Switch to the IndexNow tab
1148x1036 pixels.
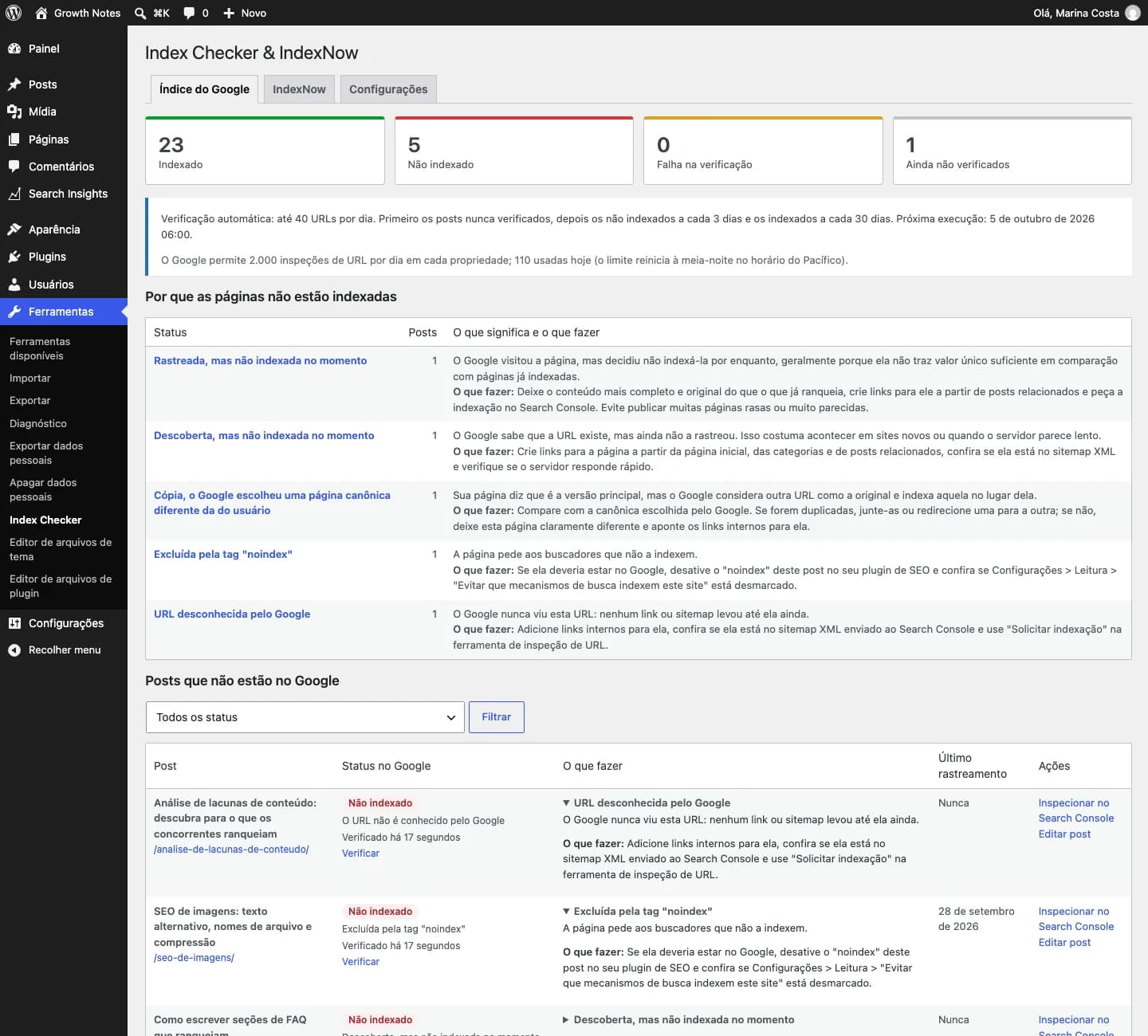click(x=299, y=89)
